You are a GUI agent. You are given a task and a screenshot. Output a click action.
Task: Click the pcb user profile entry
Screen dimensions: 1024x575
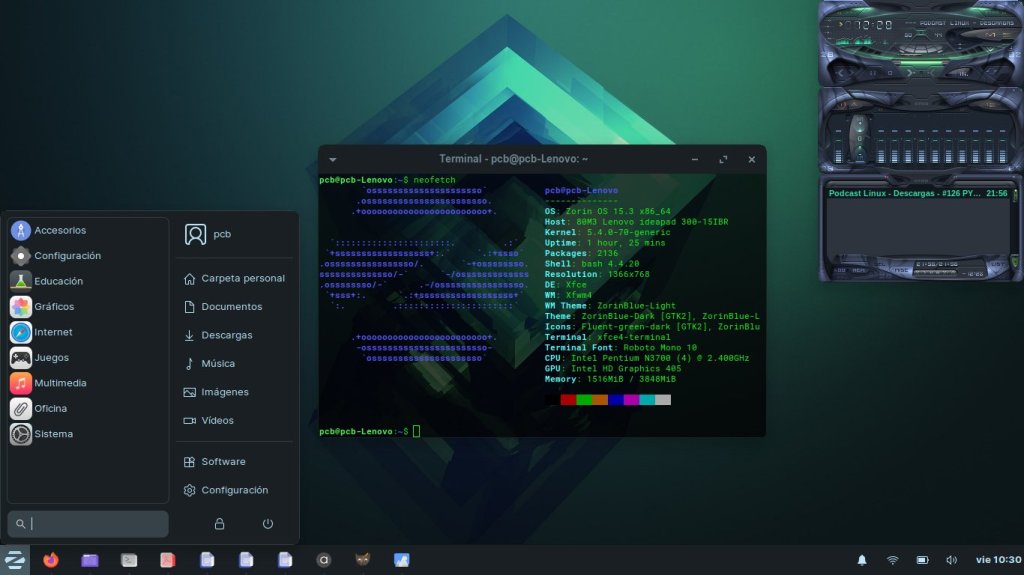pos(222,234)
